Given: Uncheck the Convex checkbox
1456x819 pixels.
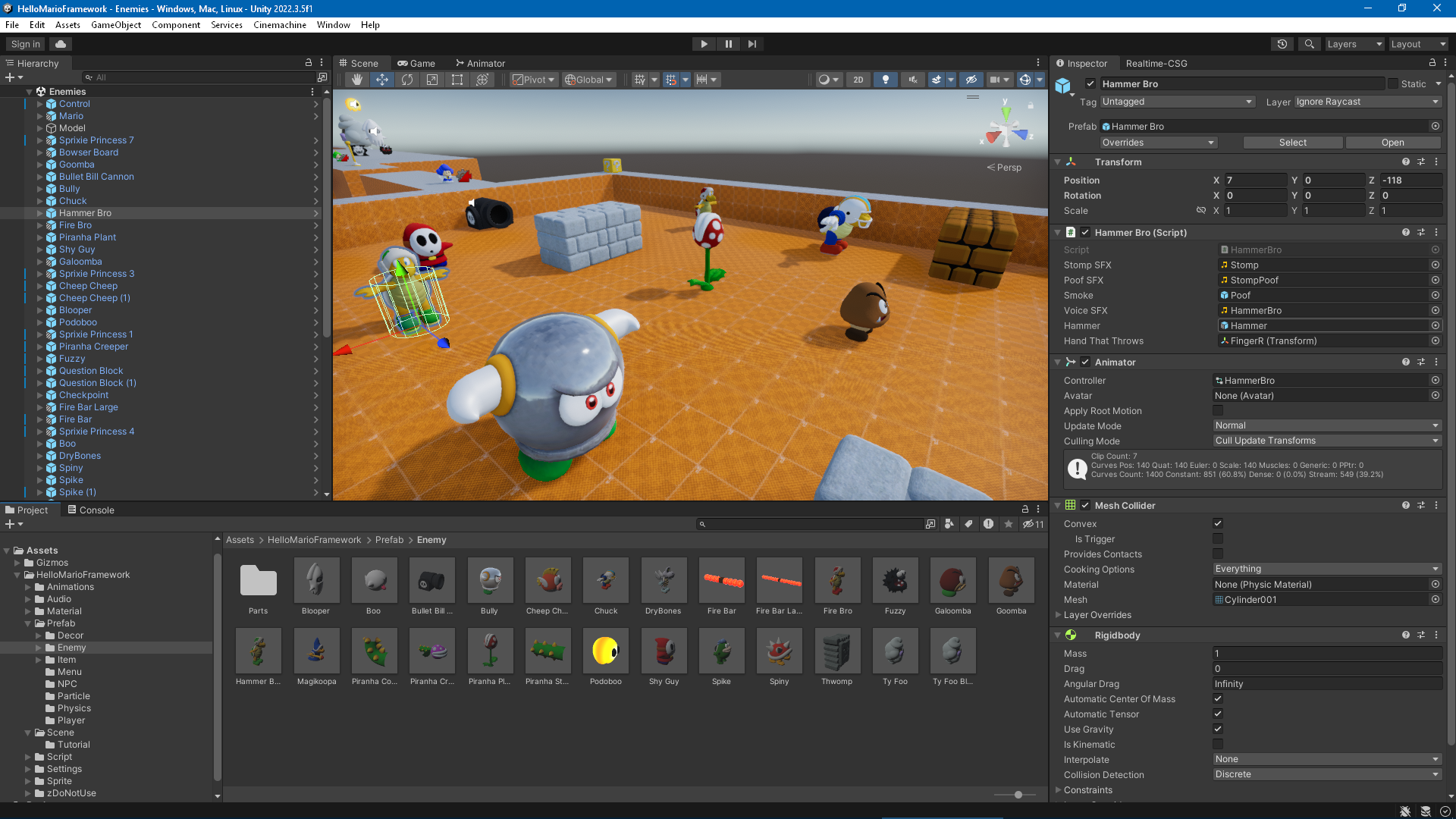Looking at the screenshot, I should click(x=1218, y=523).
